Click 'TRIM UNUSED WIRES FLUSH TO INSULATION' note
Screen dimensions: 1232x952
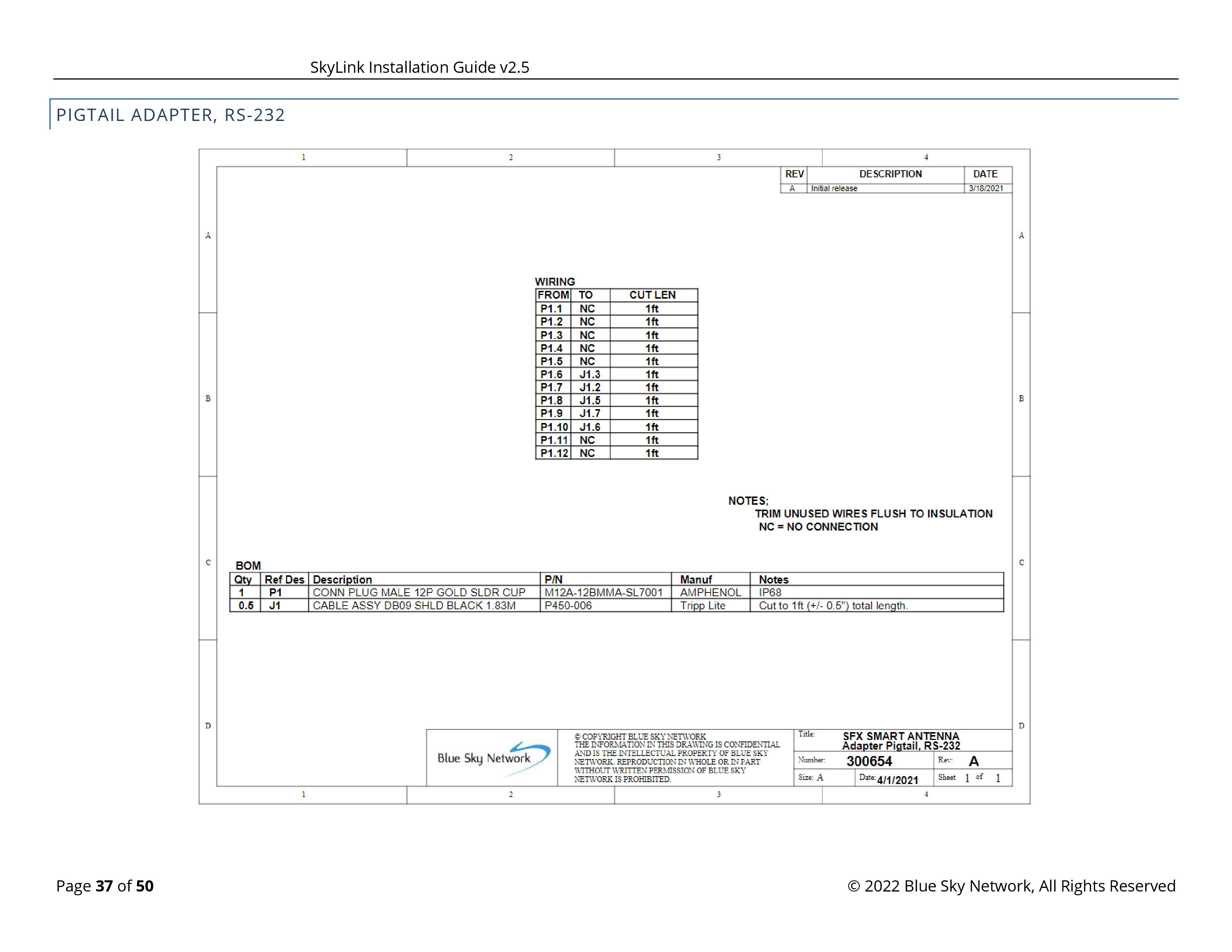[x=874, y=514]
